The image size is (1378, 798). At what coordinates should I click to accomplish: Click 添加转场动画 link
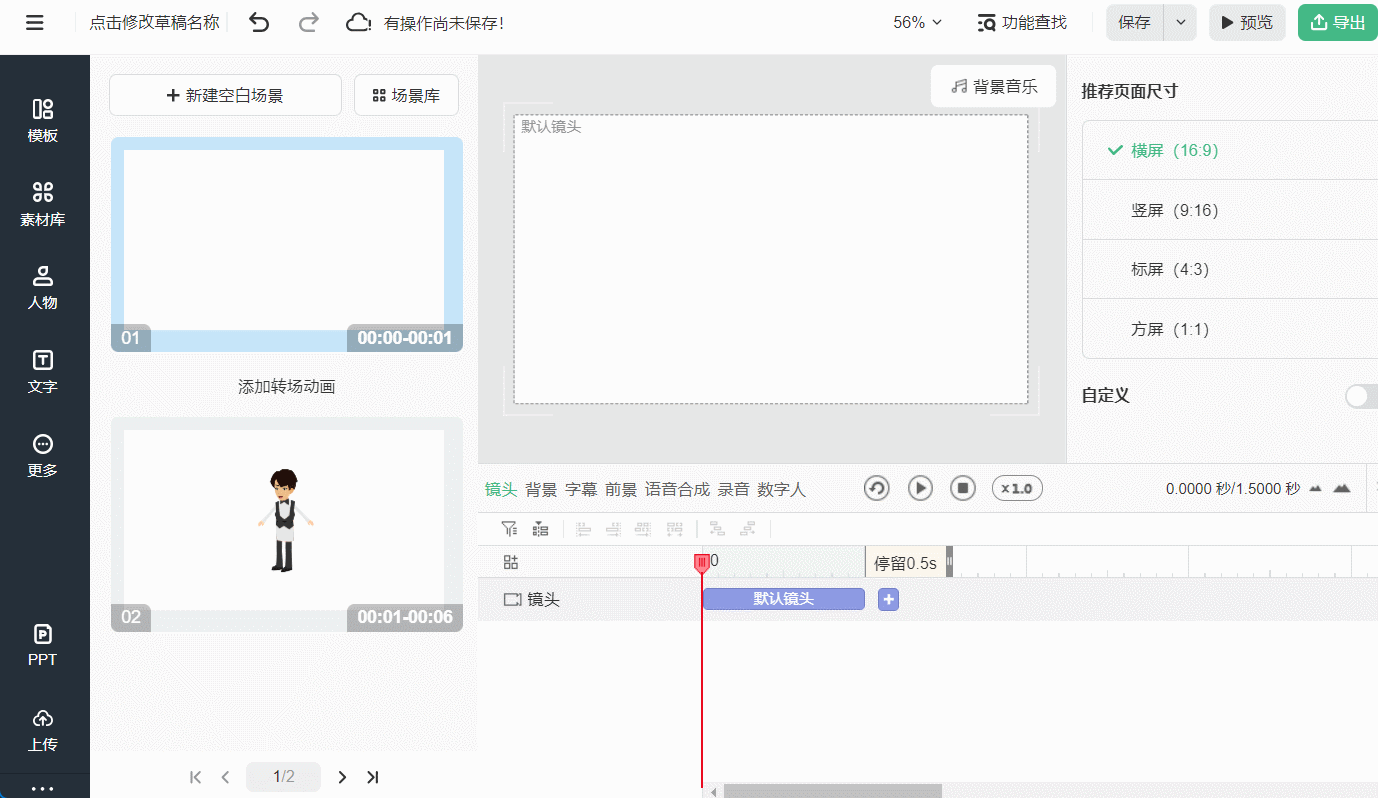pyautogui.click(x=287, y=386)
